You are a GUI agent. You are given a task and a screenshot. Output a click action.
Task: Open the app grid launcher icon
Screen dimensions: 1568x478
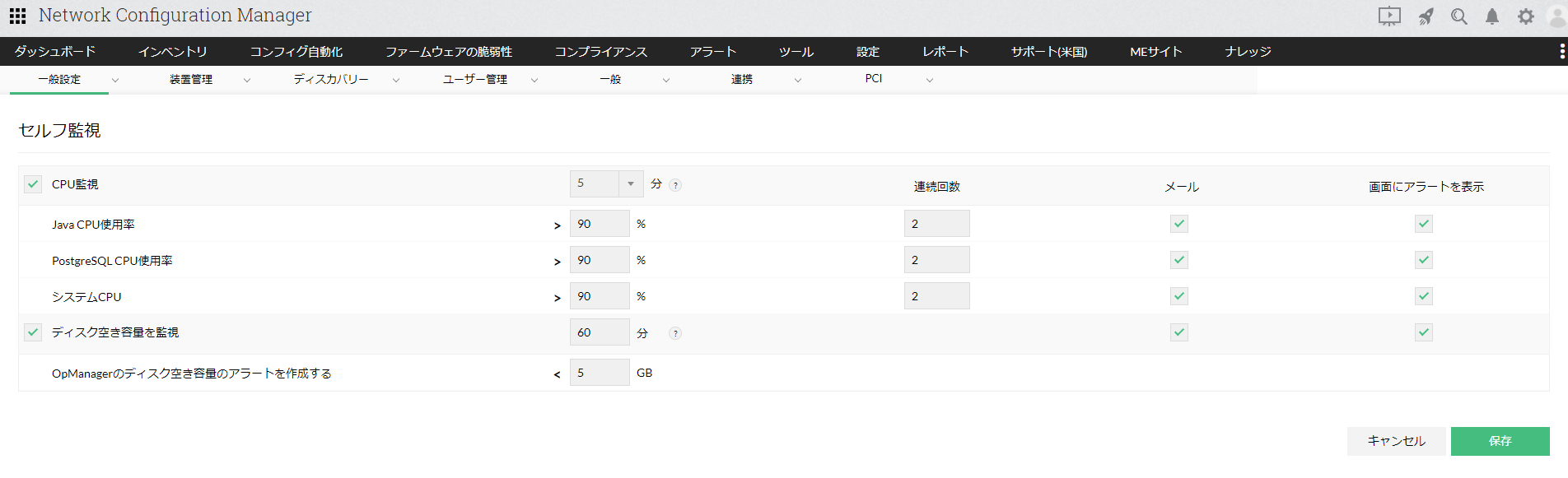[17, 16]
